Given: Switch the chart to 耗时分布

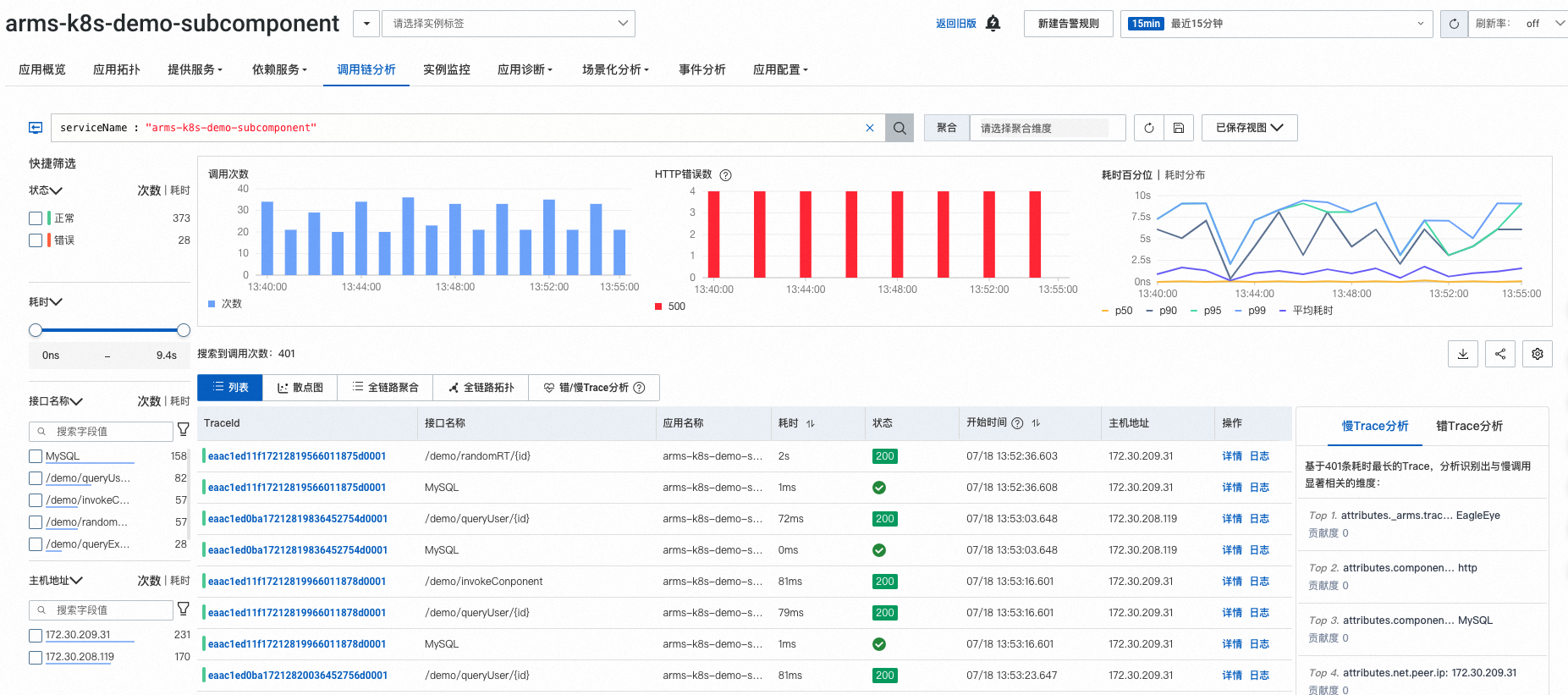Looking at the screenshot, I should click(x=1185, y=175).
